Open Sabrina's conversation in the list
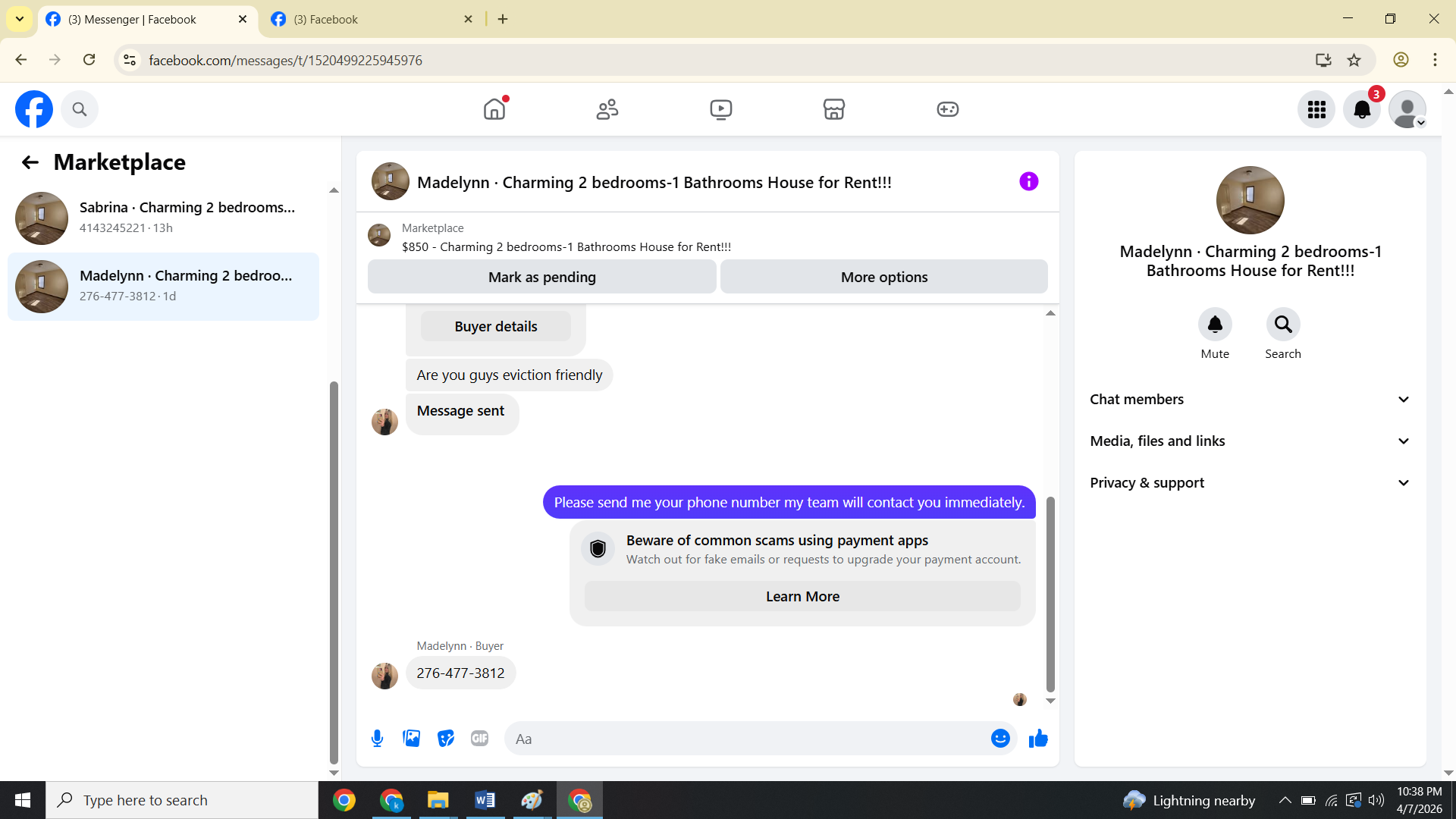The width and height of the screenshot is (1456, 819). (163, 218)
